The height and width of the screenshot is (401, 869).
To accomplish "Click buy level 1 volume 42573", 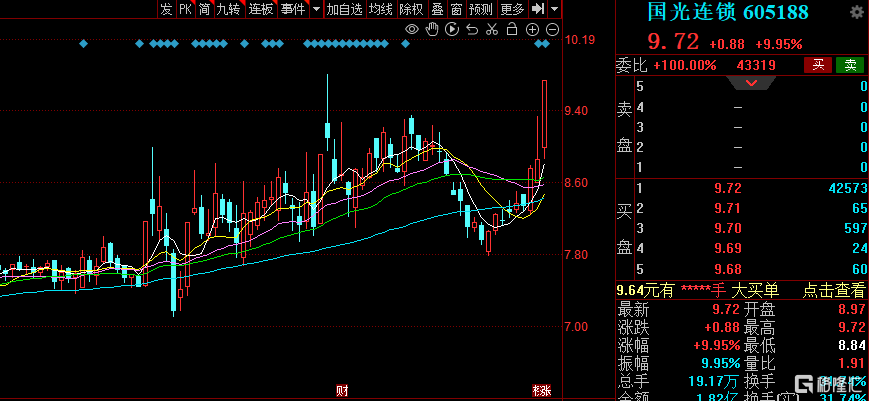I will tap(848, 188).
